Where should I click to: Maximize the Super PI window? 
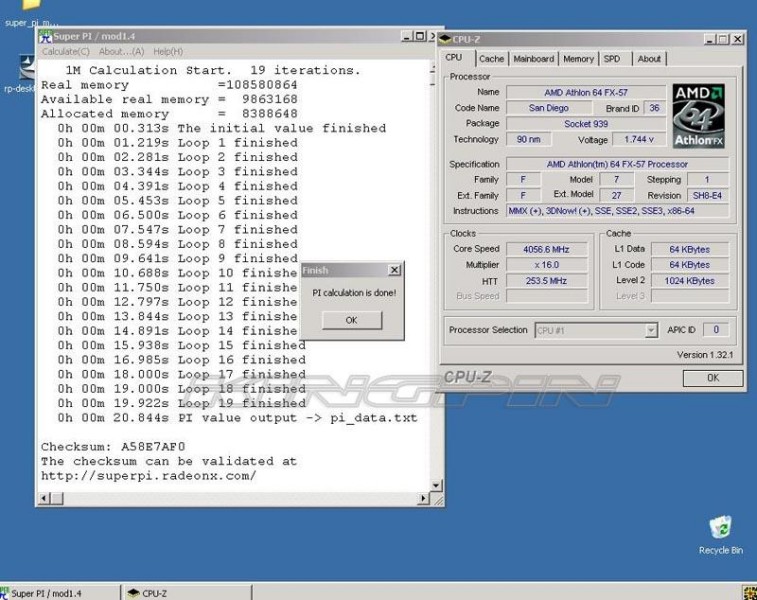(x=420, y=36)
